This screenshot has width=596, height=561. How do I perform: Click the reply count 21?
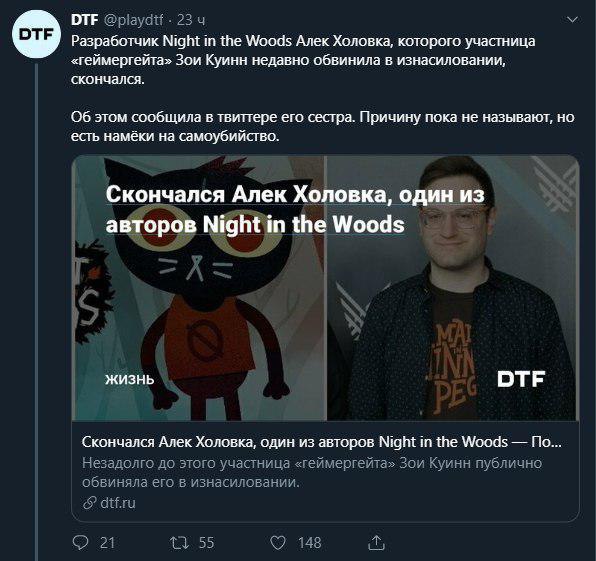point(107,543)
